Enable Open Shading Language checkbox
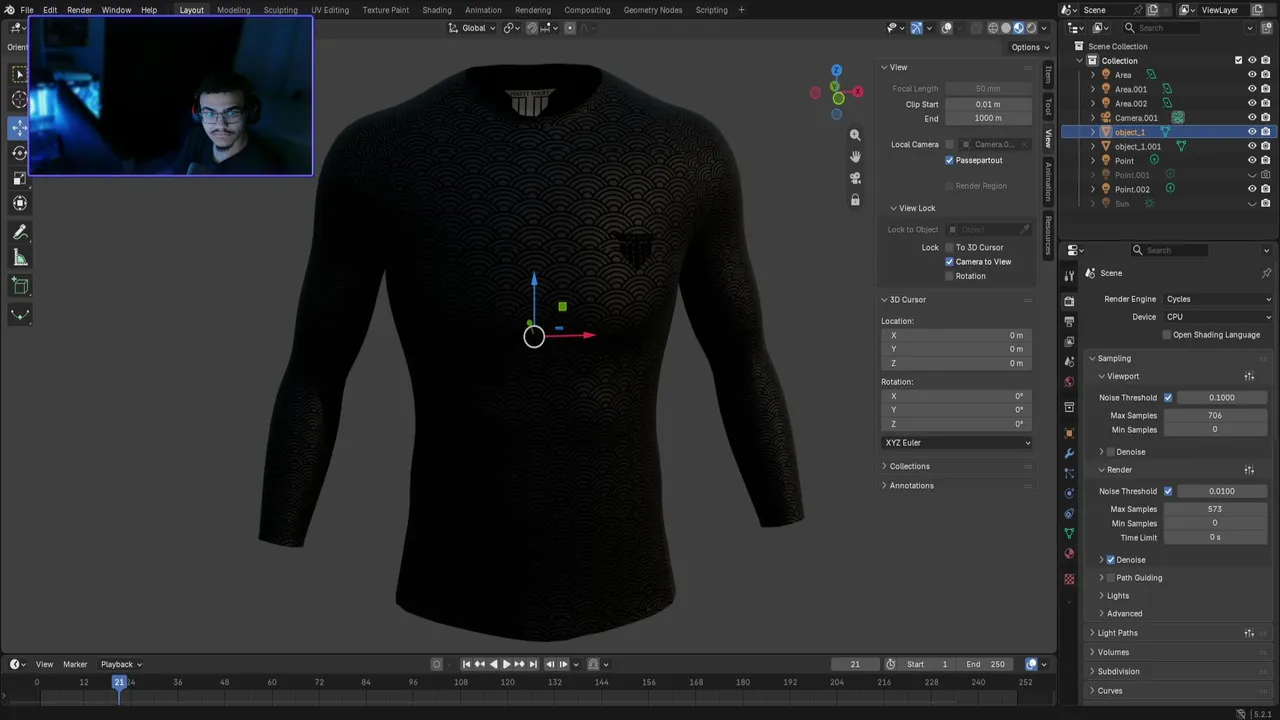 click(x=1167, y=335)
